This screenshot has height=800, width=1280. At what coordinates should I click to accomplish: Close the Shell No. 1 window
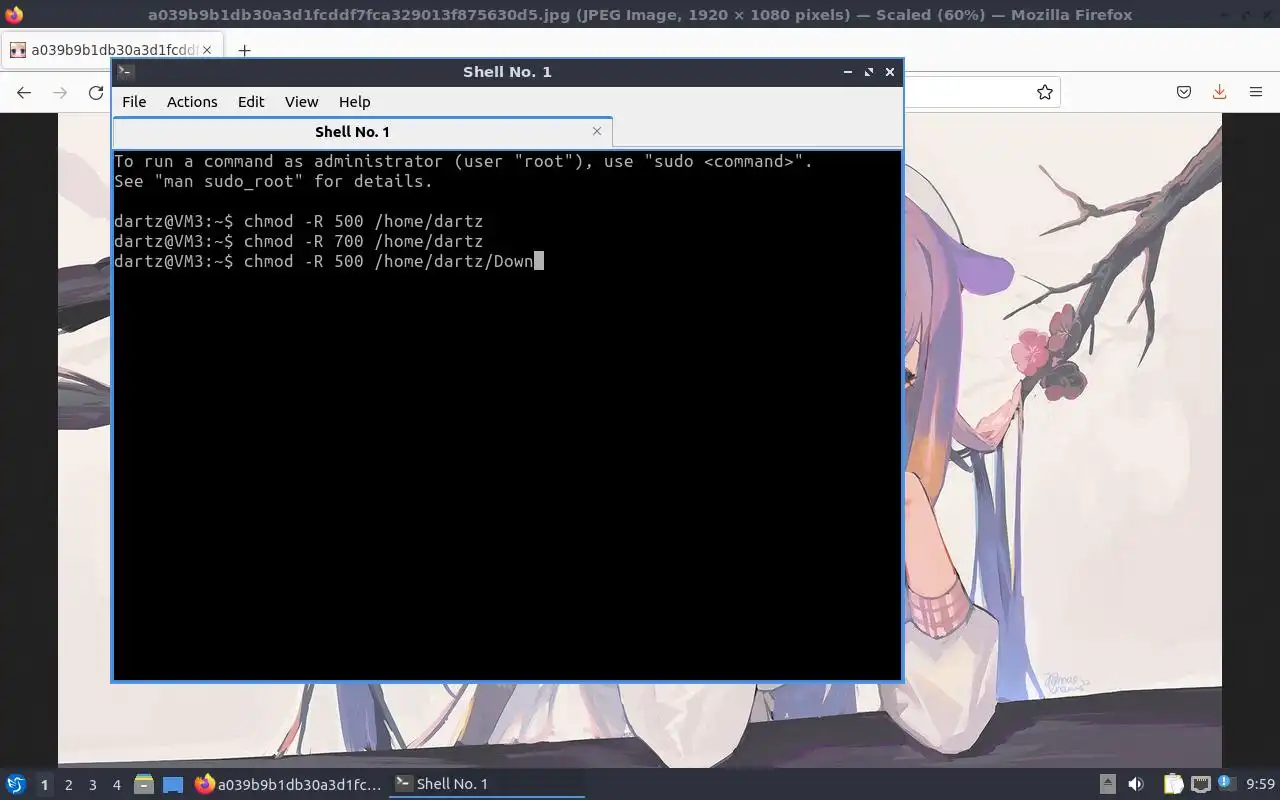click(890, 72)
